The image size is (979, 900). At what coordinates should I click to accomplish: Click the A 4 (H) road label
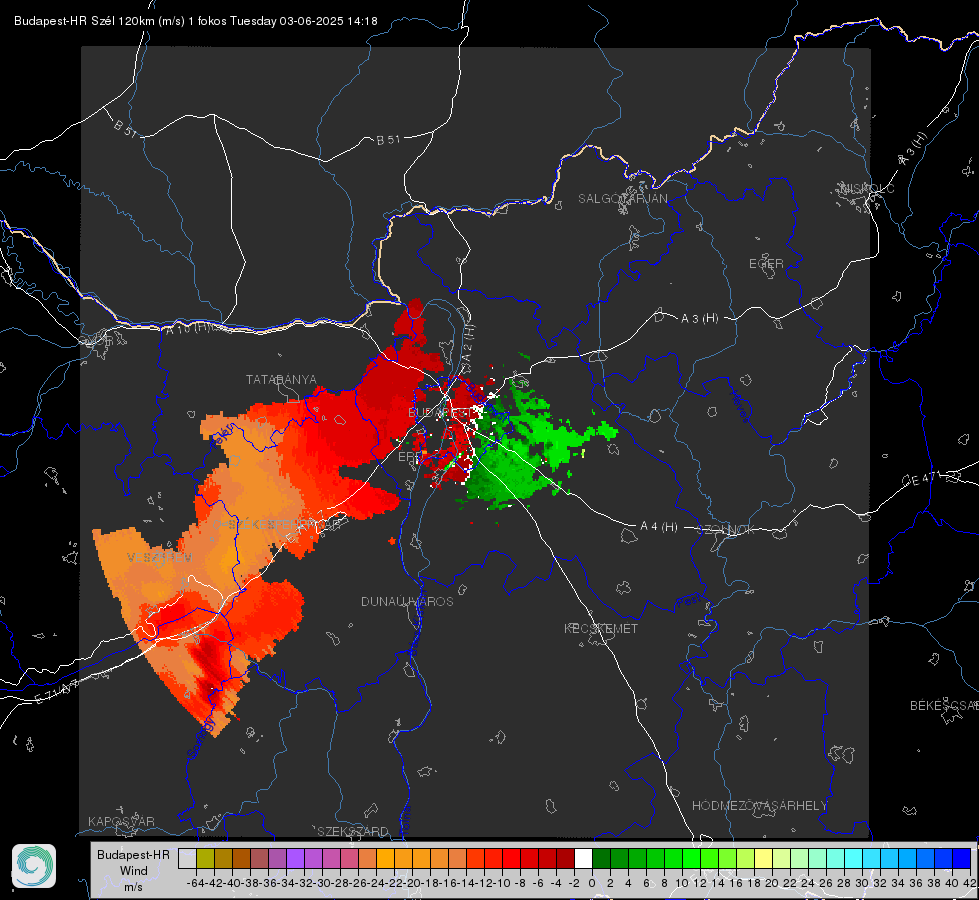tap(659, 527)
